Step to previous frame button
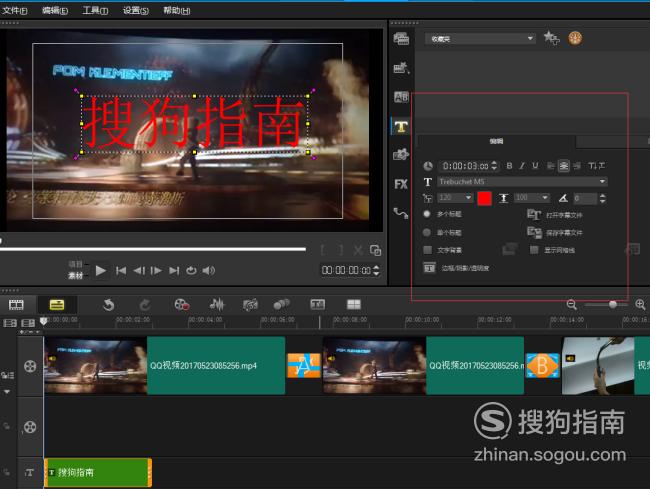This screenshot has height=489, width=650. 139,271
